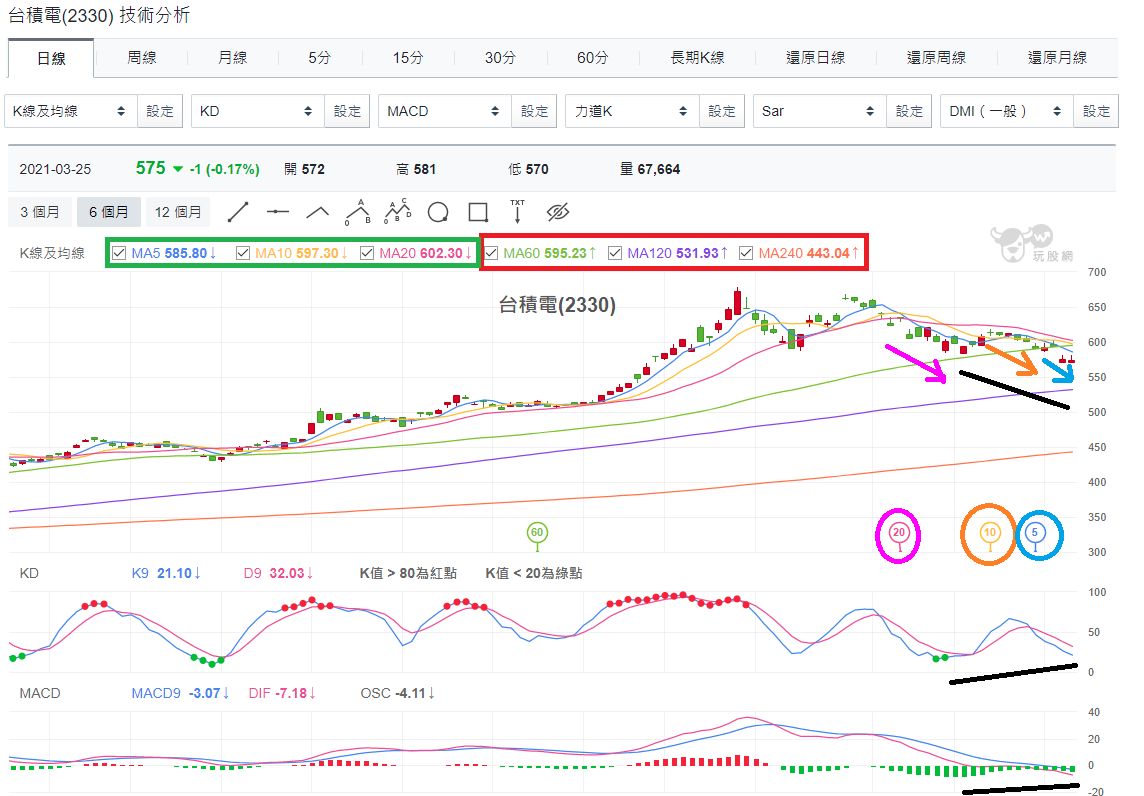Screen dimensions: 1144x796
Task: Click 設定 next to Sar dropdown
Action: click(x=909, y=111)
